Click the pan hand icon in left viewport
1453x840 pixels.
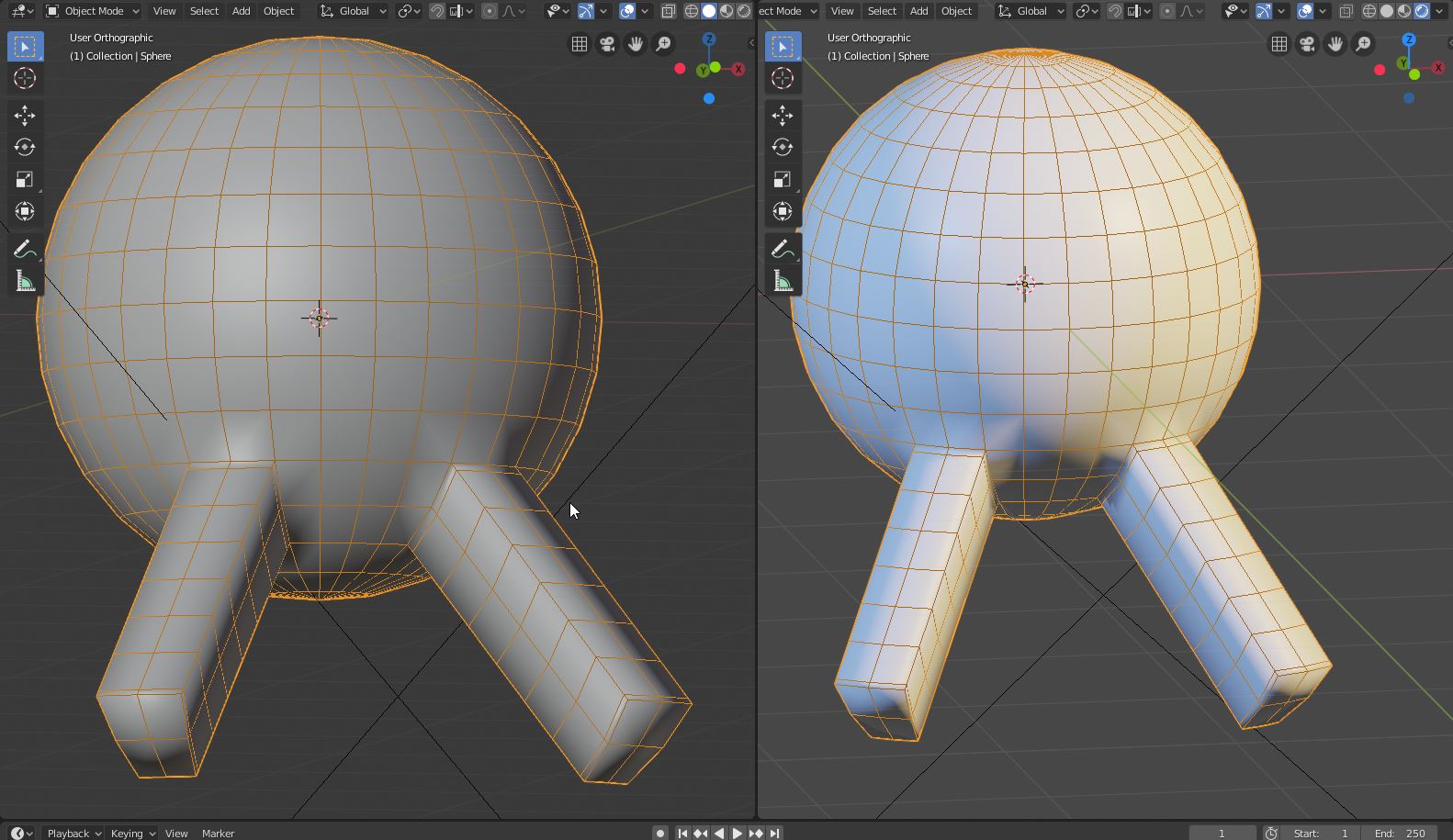636,44
